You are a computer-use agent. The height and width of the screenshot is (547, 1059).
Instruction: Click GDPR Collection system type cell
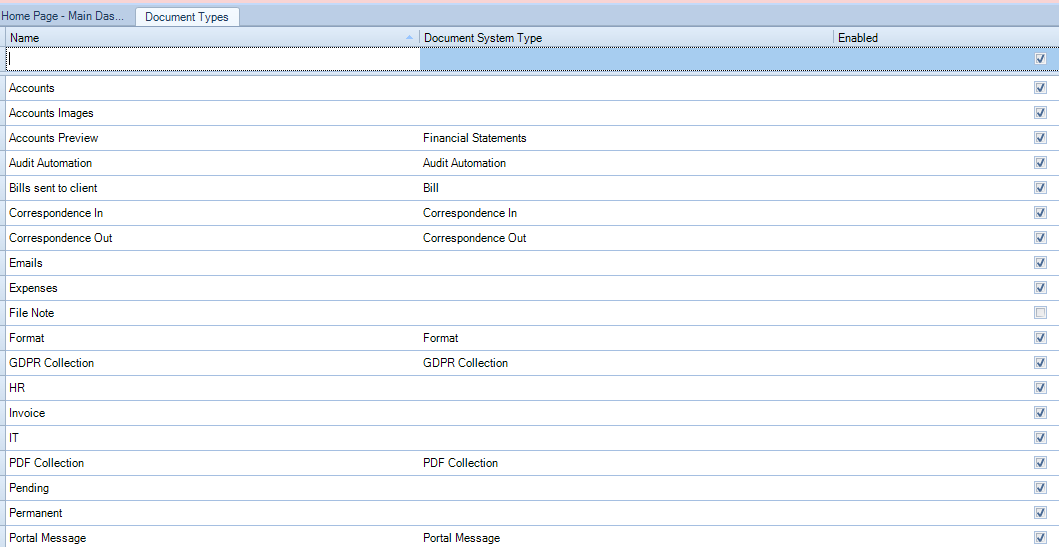626,363
